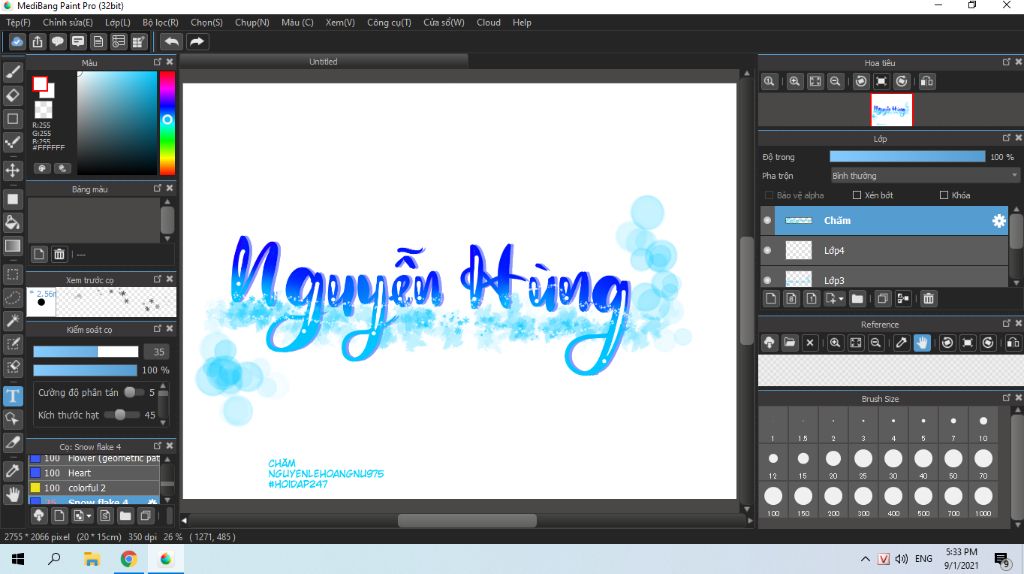Select the Magic Wand tool
Screen dimensions: 1024x574
click(x=12, y=320)
